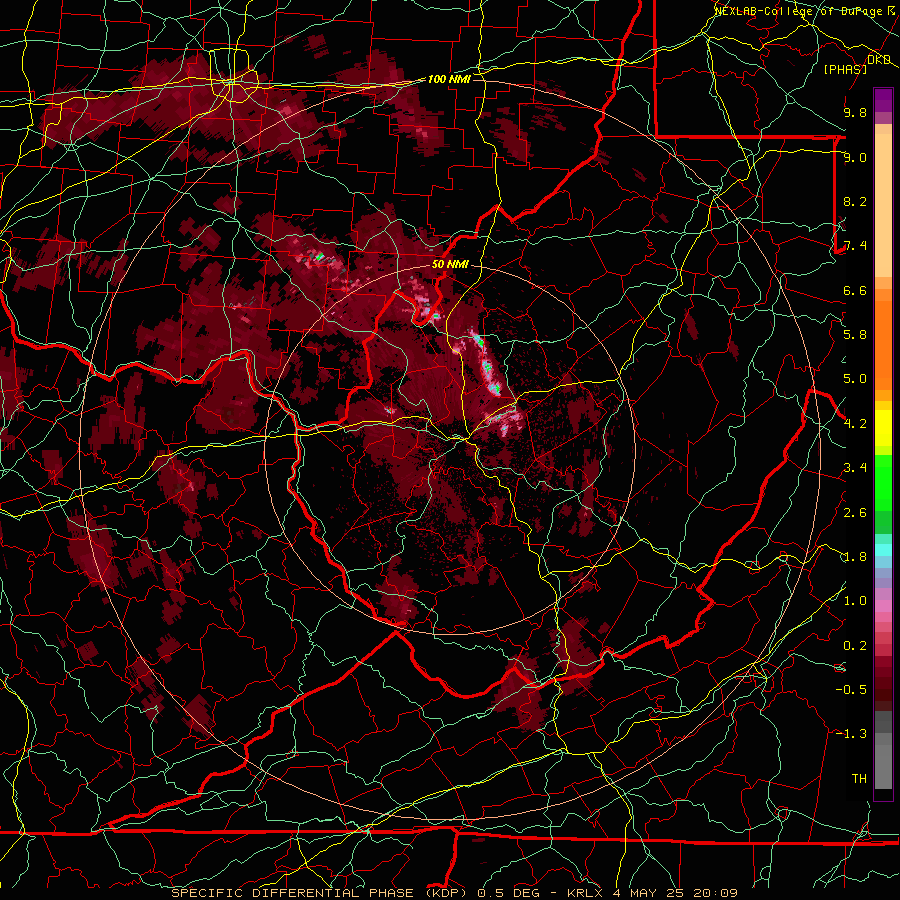
Task: Click the '50 NMI' range ring label
Action: tap(450, 264)
